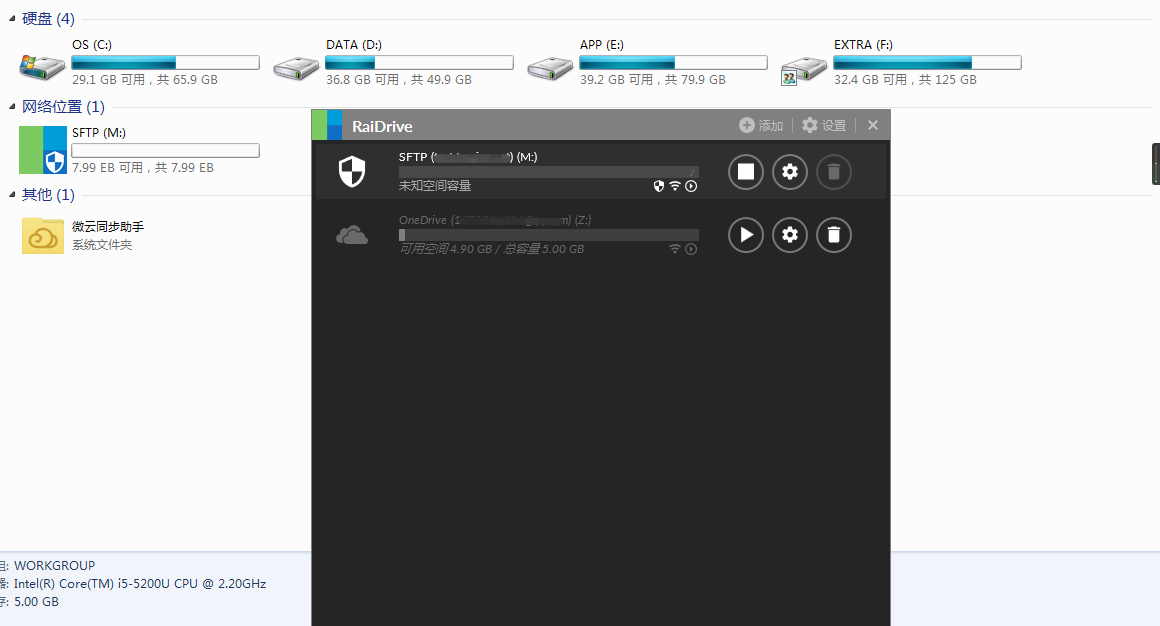Open settings for SFTP drive entry
This screenshot has width=1160, height=626.
coord(790,172)
